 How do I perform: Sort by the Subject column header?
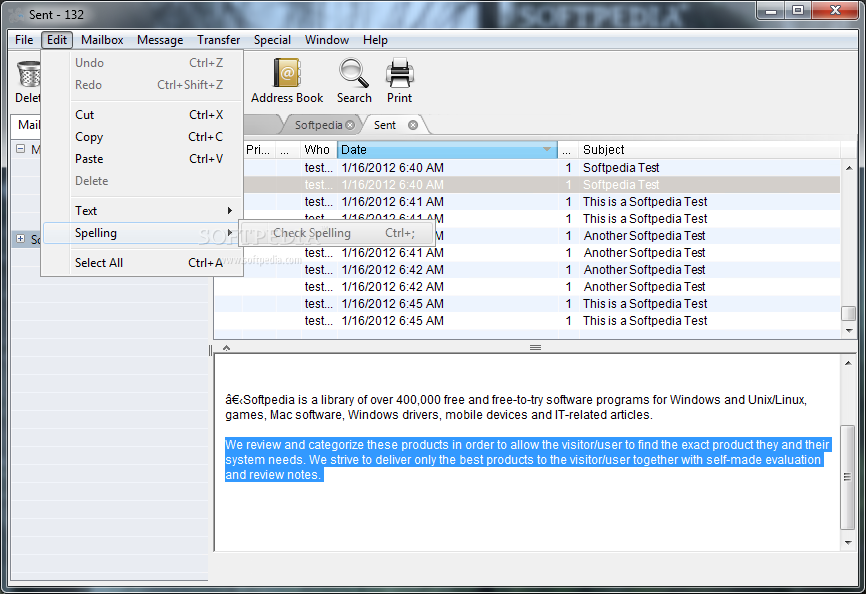tap(709, 150)
